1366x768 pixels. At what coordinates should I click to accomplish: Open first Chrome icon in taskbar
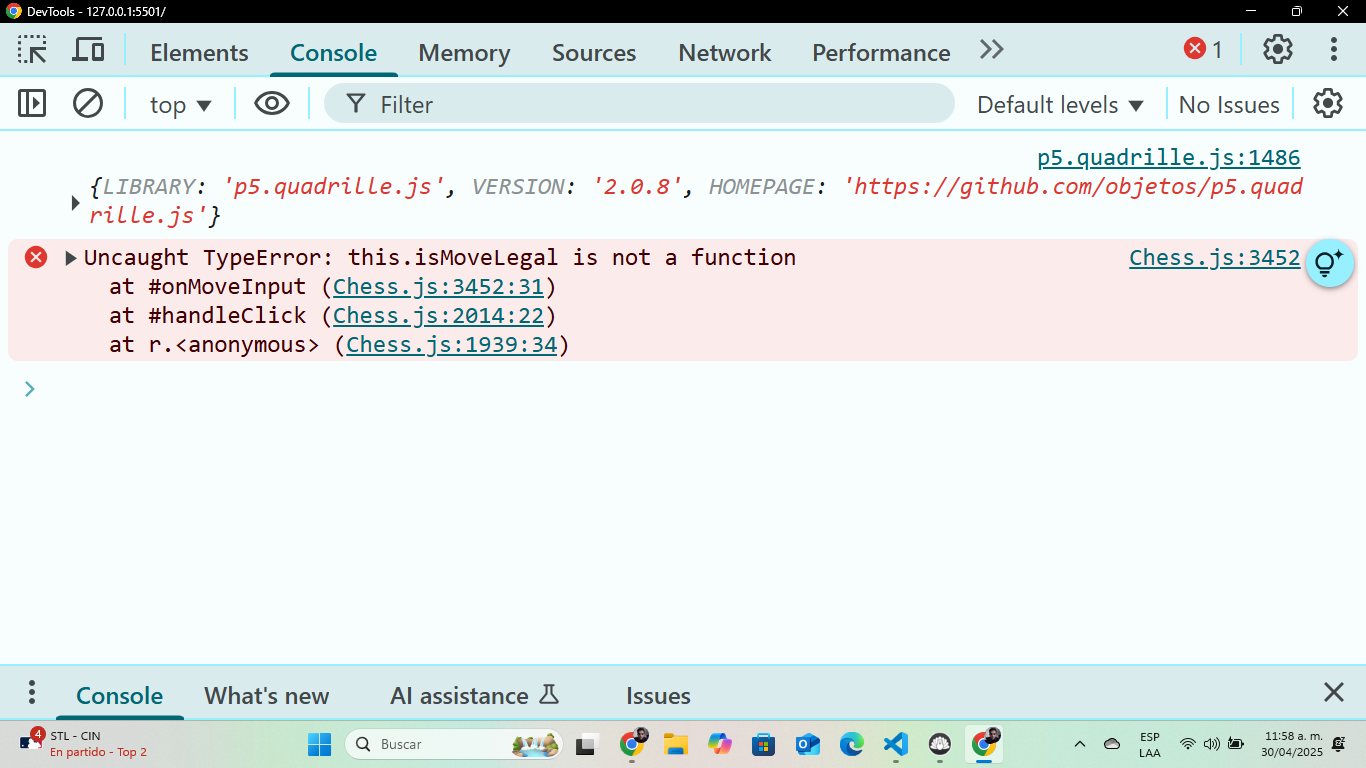coord(633,744)
